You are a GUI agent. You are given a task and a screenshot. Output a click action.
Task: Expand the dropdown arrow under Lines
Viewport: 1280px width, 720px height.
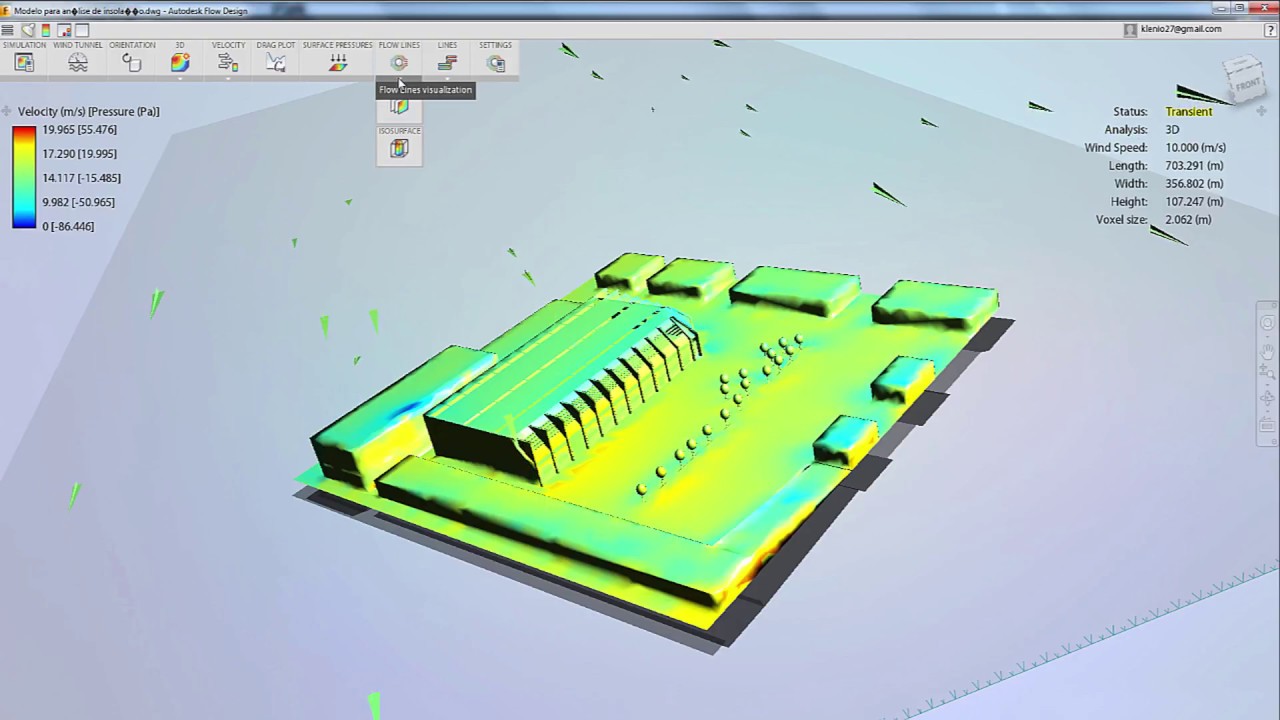447,77
